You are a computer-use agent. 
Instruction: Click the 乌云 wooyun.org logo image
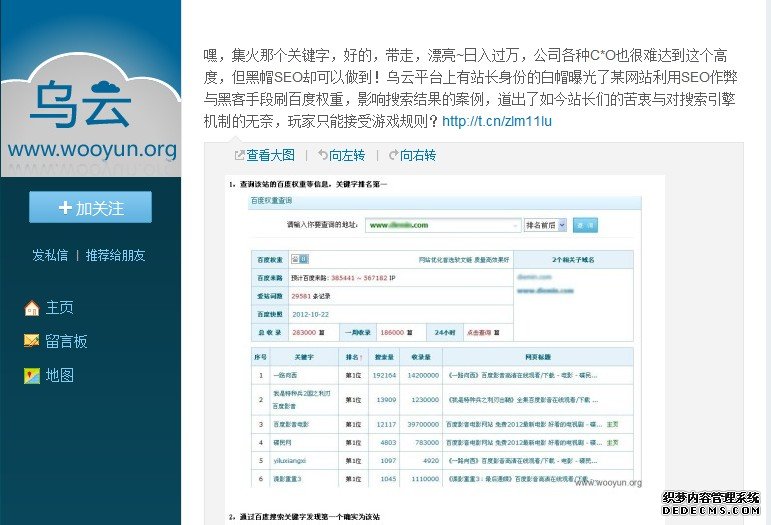91,114
